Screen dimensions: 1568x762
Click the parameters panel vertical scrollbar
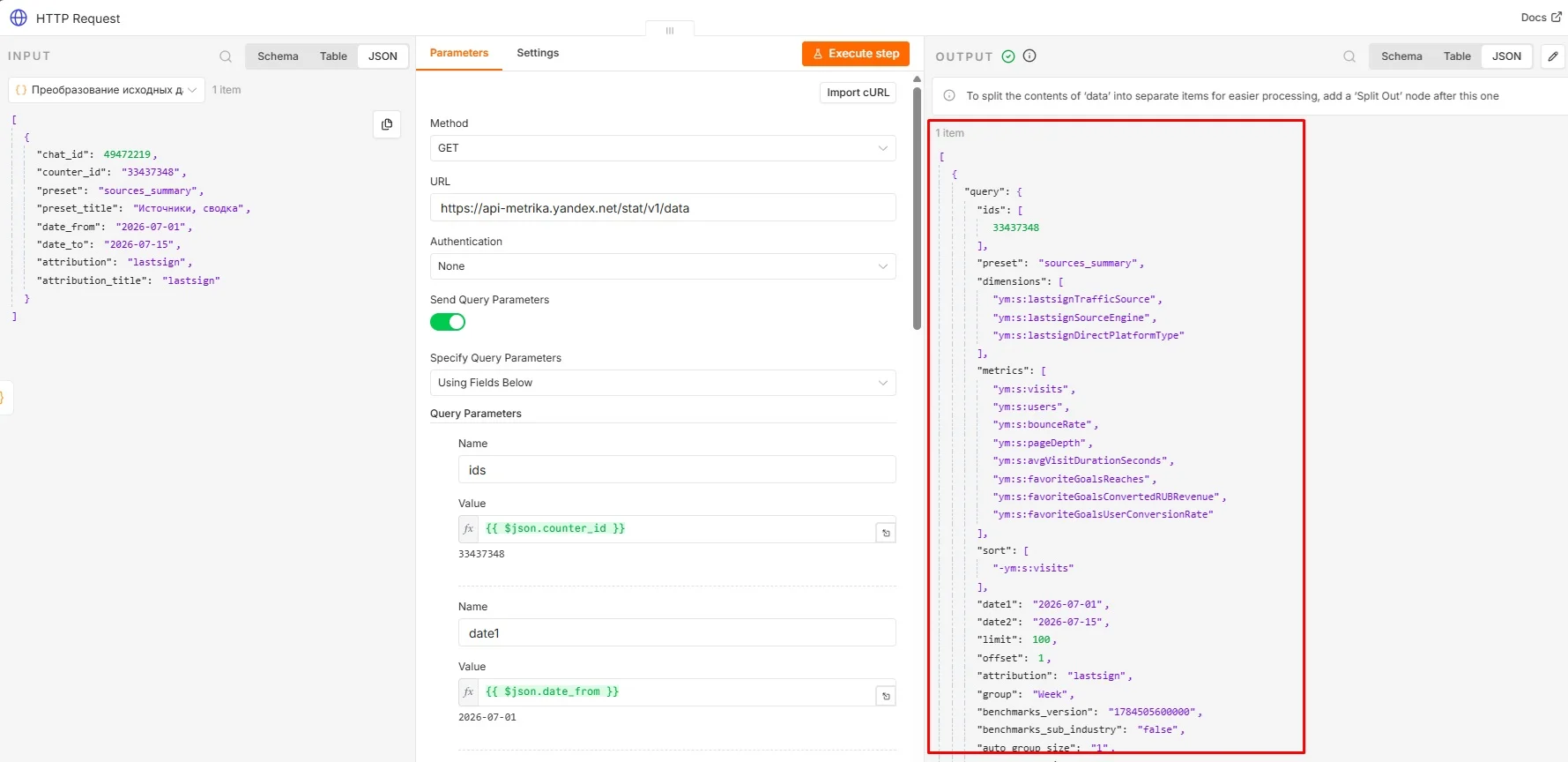917,207
